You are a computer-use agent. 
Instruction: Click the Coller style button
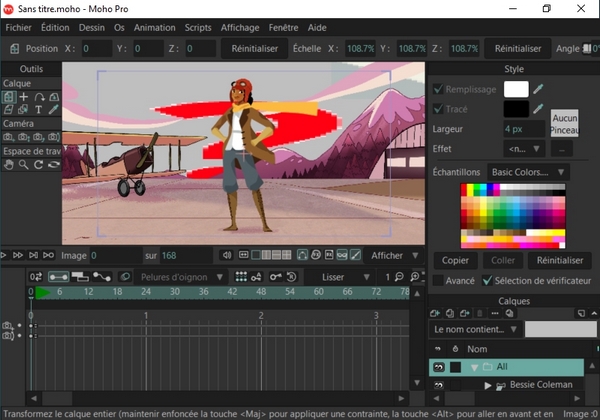click(502, 260)
